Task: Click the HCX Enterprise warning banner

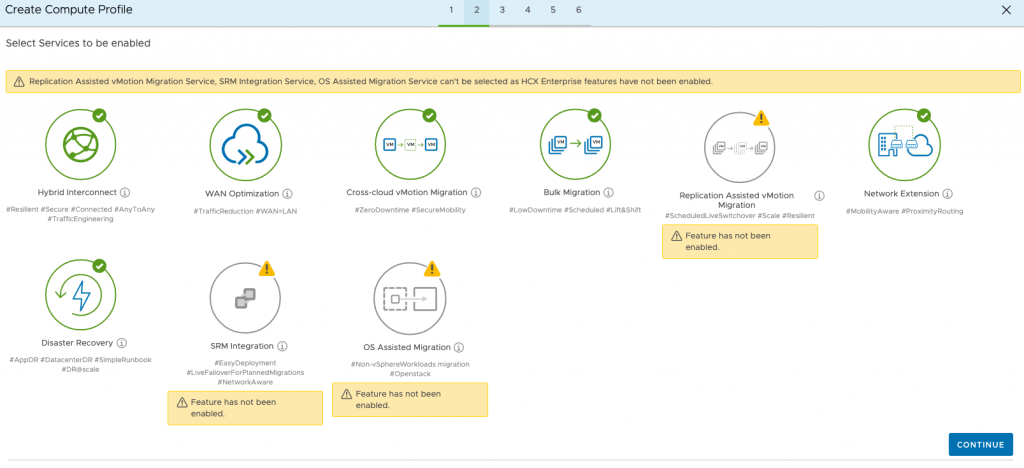Action: click(x=512, y=82)
